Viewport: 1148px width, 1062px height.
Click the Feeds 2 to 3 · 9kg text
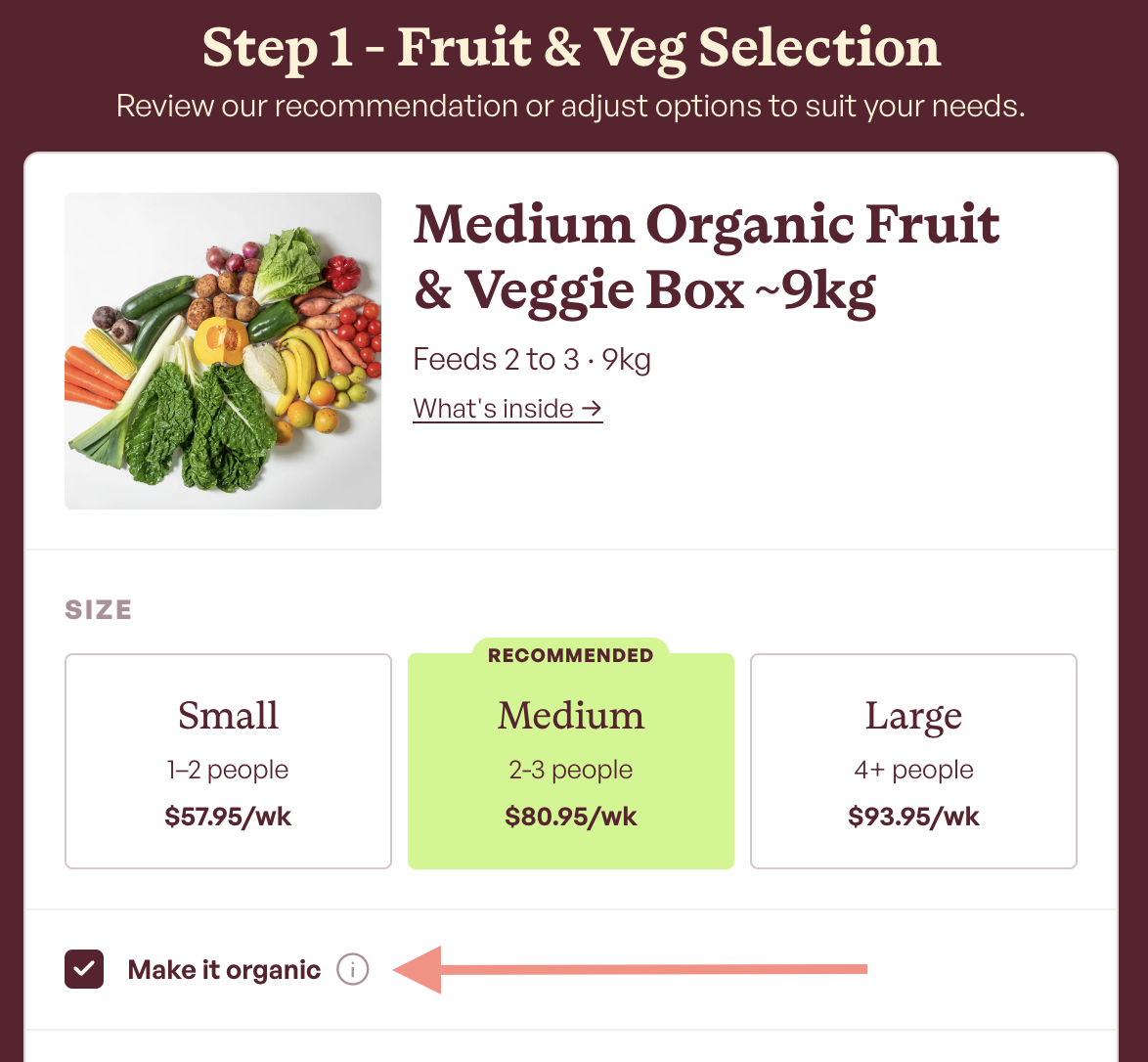(532, 360)
